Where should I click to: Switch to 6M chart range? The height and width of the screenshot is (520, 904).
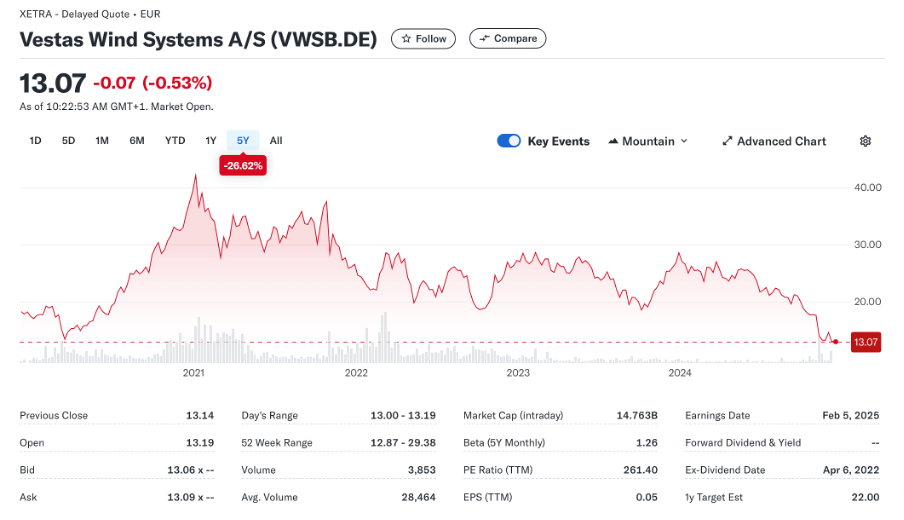pos(137,140)
